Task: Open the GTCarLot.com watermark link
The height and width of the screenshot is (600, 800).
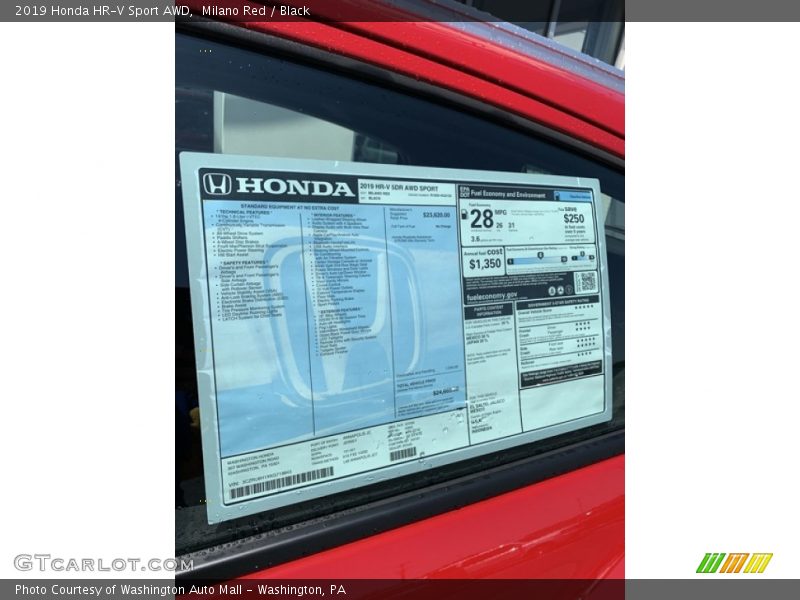Action: (103, 563)
